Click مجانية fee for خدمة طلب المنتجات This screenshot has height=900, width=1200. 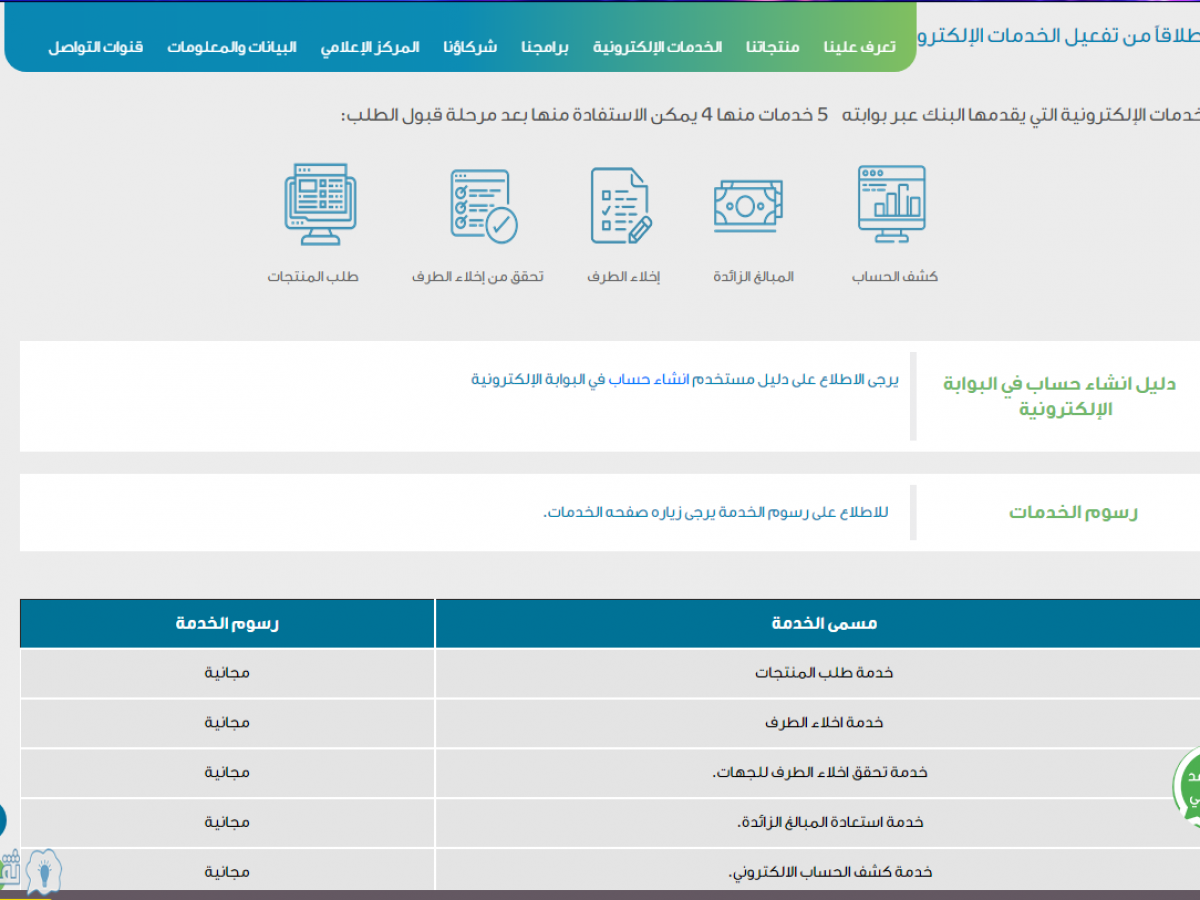227,673
